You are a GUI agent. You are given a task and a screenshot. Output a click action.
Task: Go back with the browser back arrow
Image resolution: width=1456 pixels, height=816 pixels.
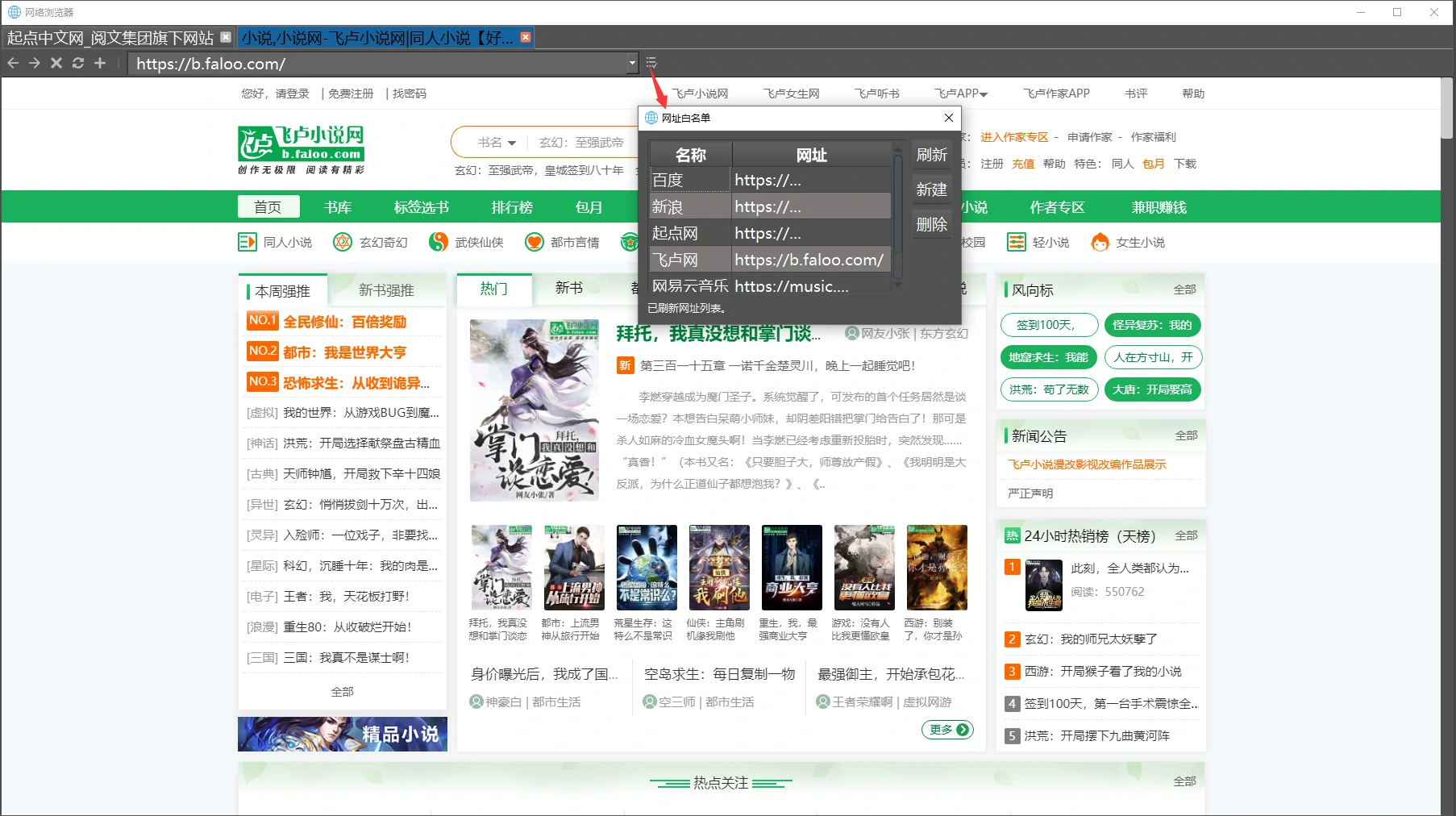[x=13, y=63]
